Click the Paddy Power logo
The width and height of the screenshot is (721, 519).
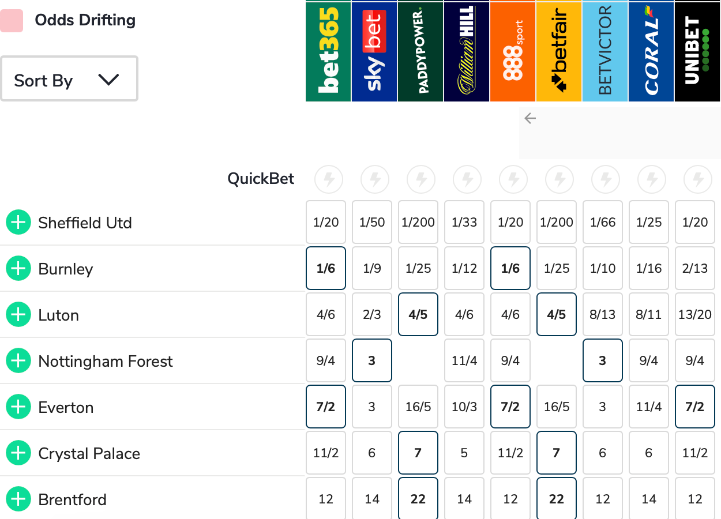coord(420,51)
